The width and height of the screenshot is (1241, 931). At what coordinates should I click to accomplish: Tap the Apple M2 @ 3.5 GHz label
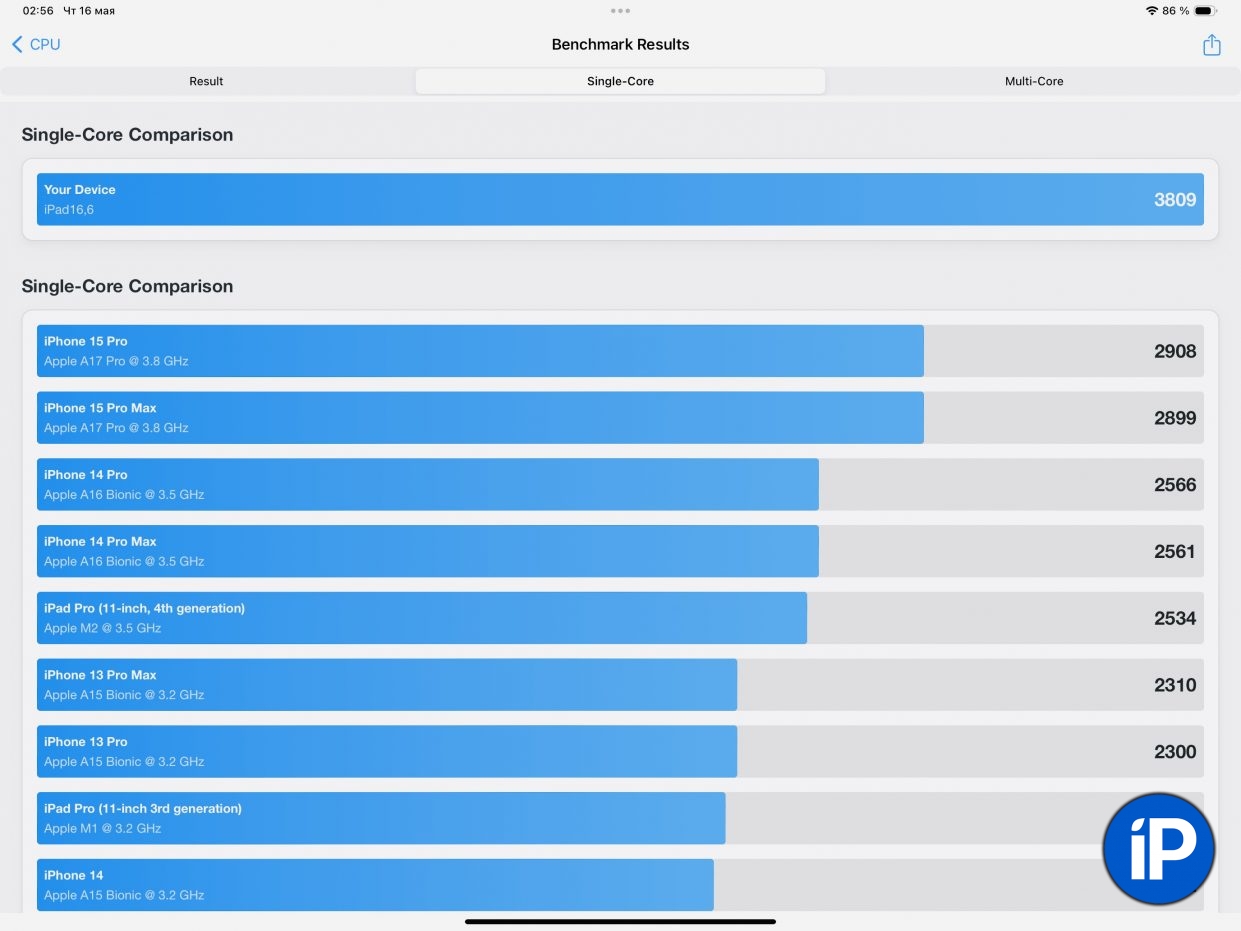tap(102, 628)
